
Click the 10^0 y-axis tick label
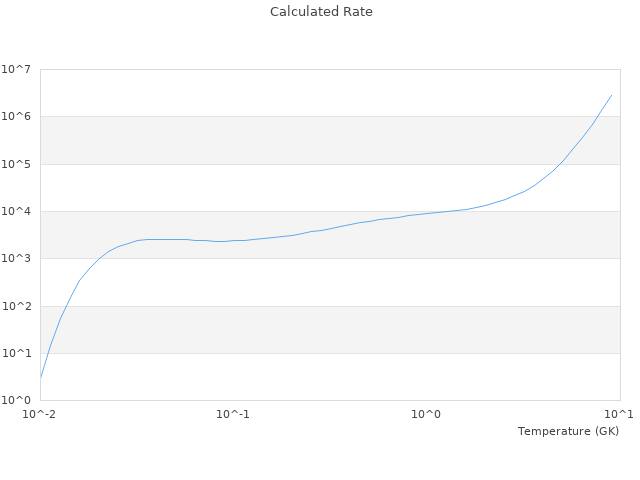coord(16,401)
